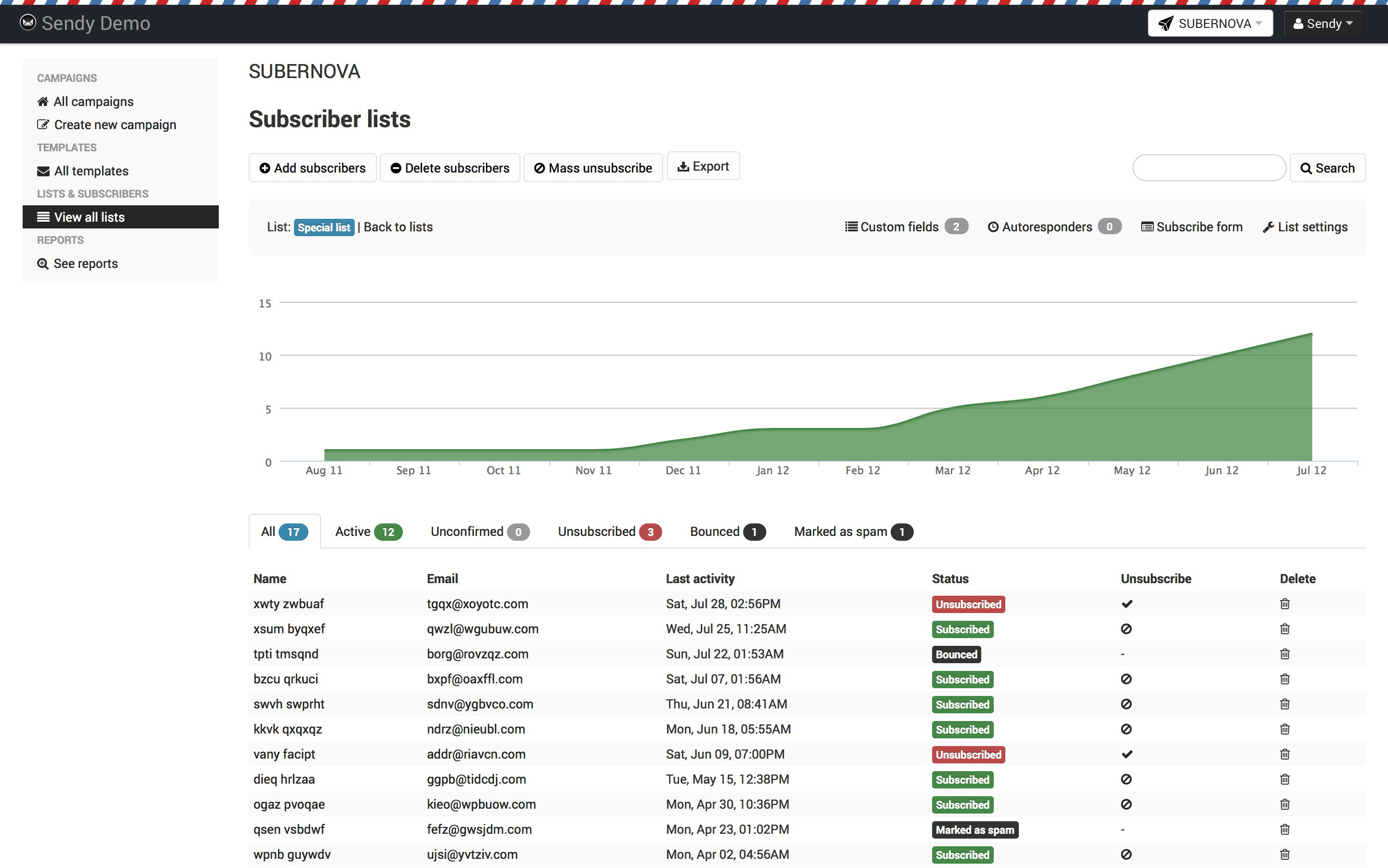Unsubscribe swvh swprht via ban icon

tap(1126, 705)
